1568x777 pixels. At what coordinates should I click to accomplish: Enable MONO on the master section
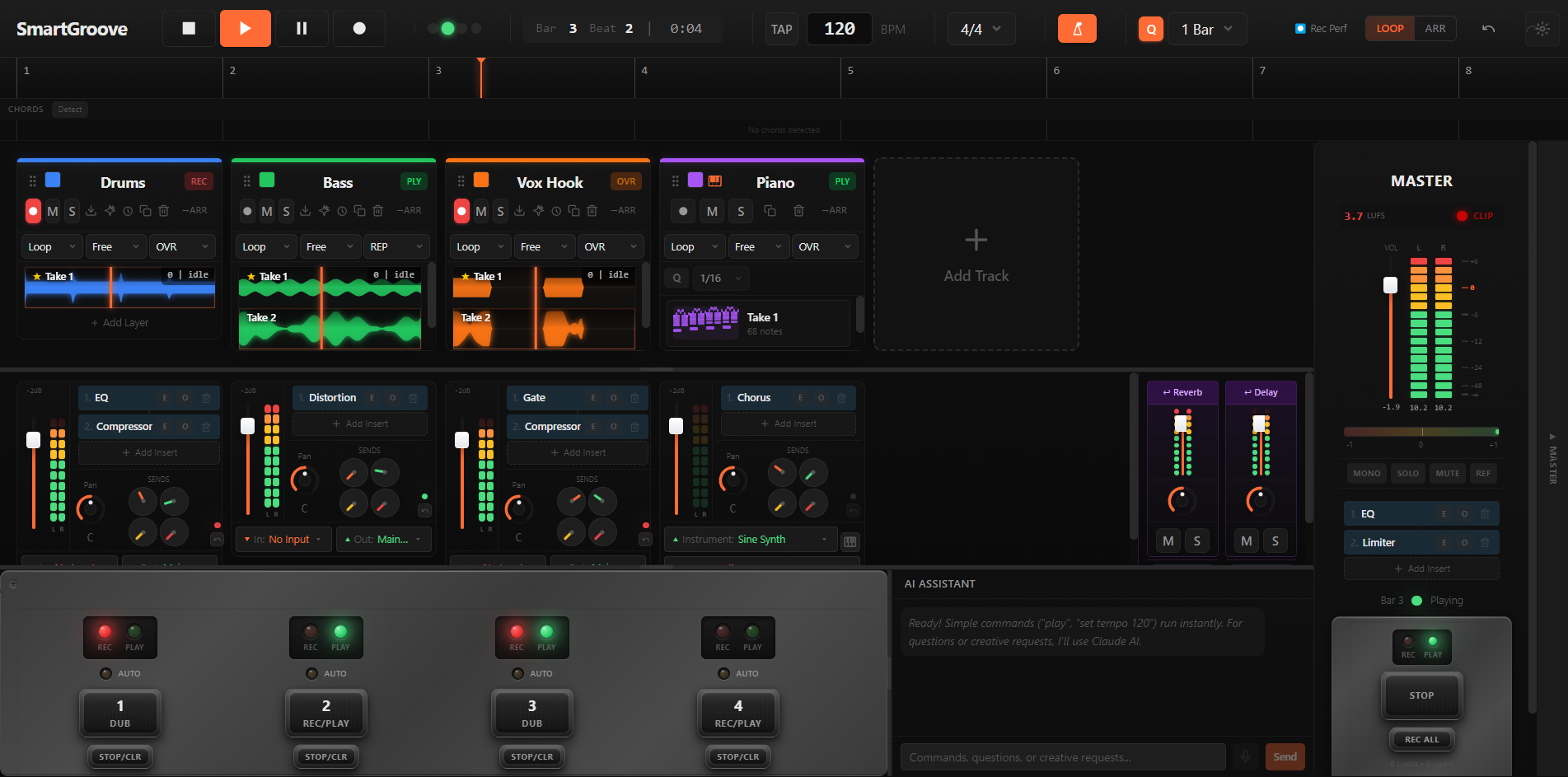pos(1366,474)
